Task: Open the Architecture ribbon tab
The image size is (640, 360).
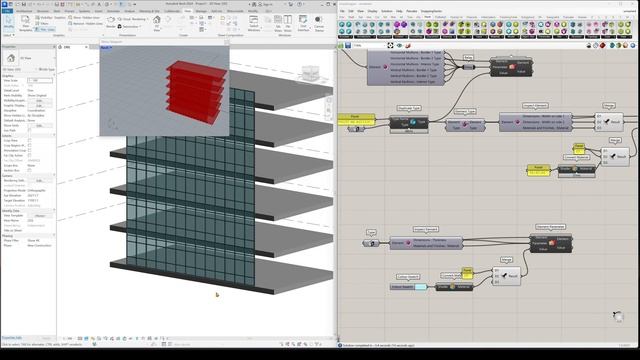Action: [x=24, y=11]
